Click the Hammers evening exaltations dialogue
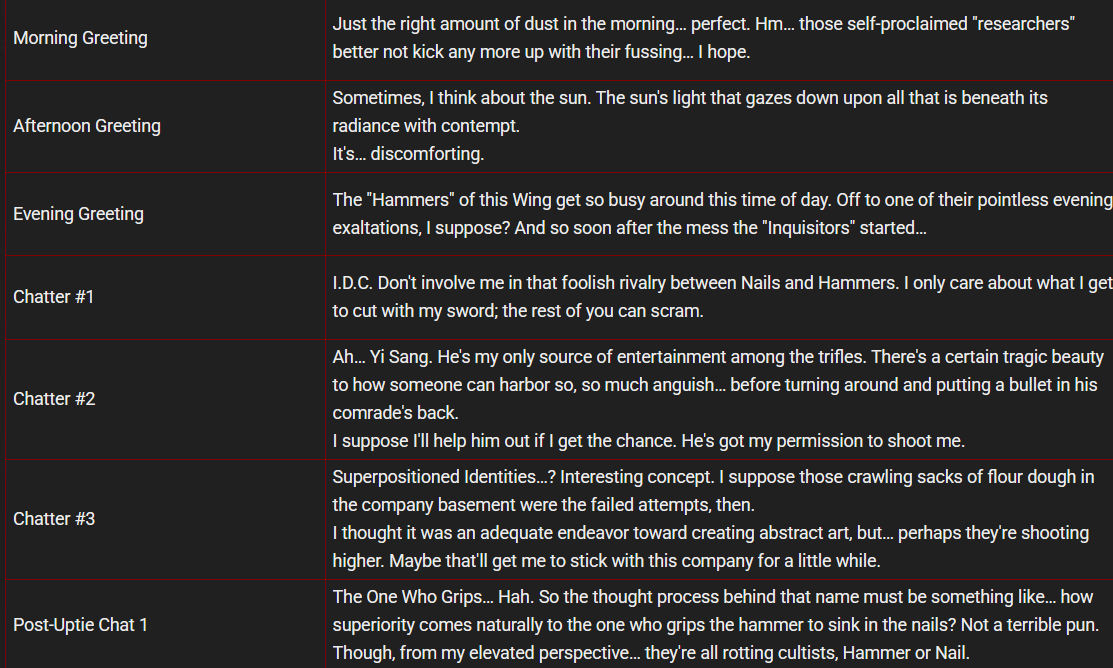Screen dimensions: 1113x668 coord(720,200)
